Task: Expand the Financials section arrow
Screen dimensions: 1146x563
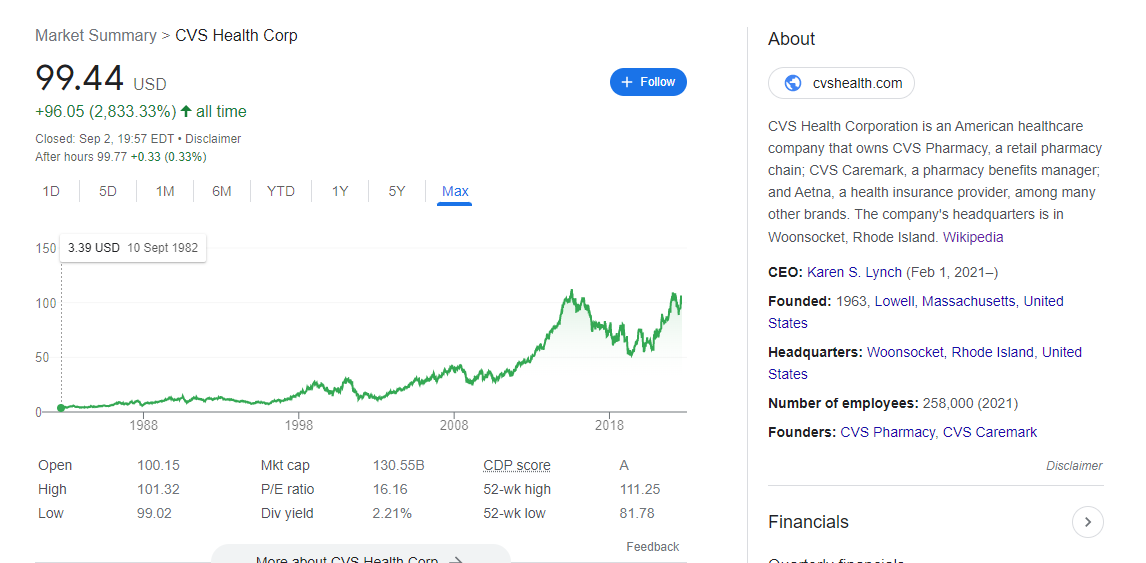Action: point(1087,522)
